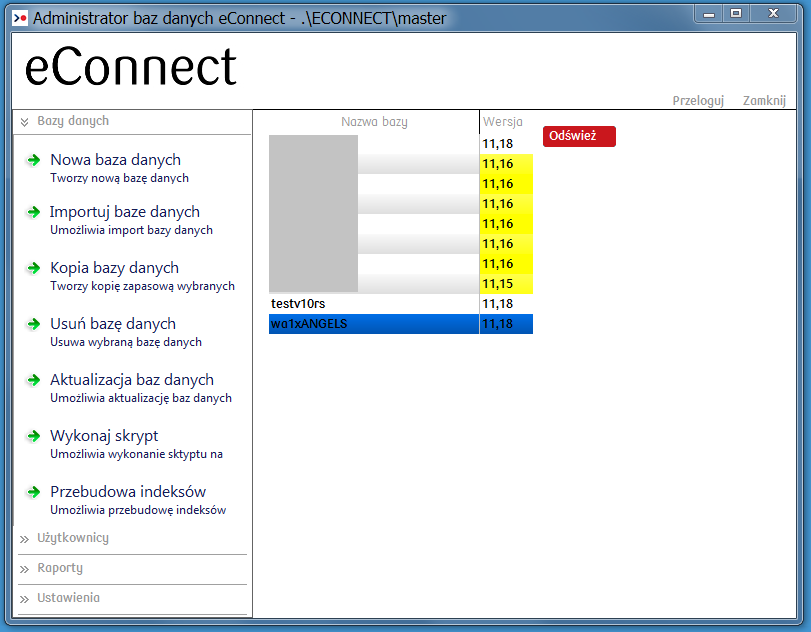Open the Raporty panel
Viewport: 811px width, 632px height.
60,568
